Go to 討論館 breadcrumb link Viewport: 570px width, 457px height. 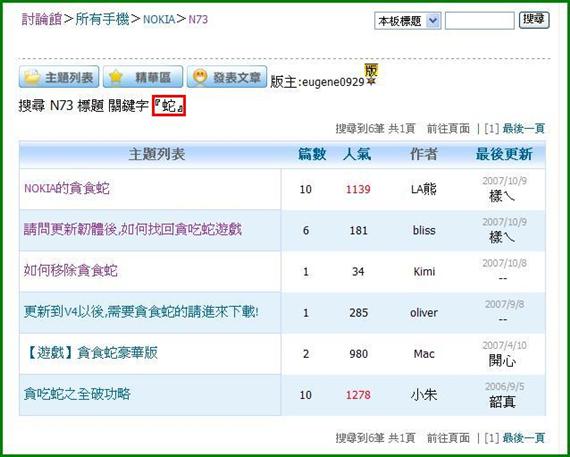pos(41,19)
